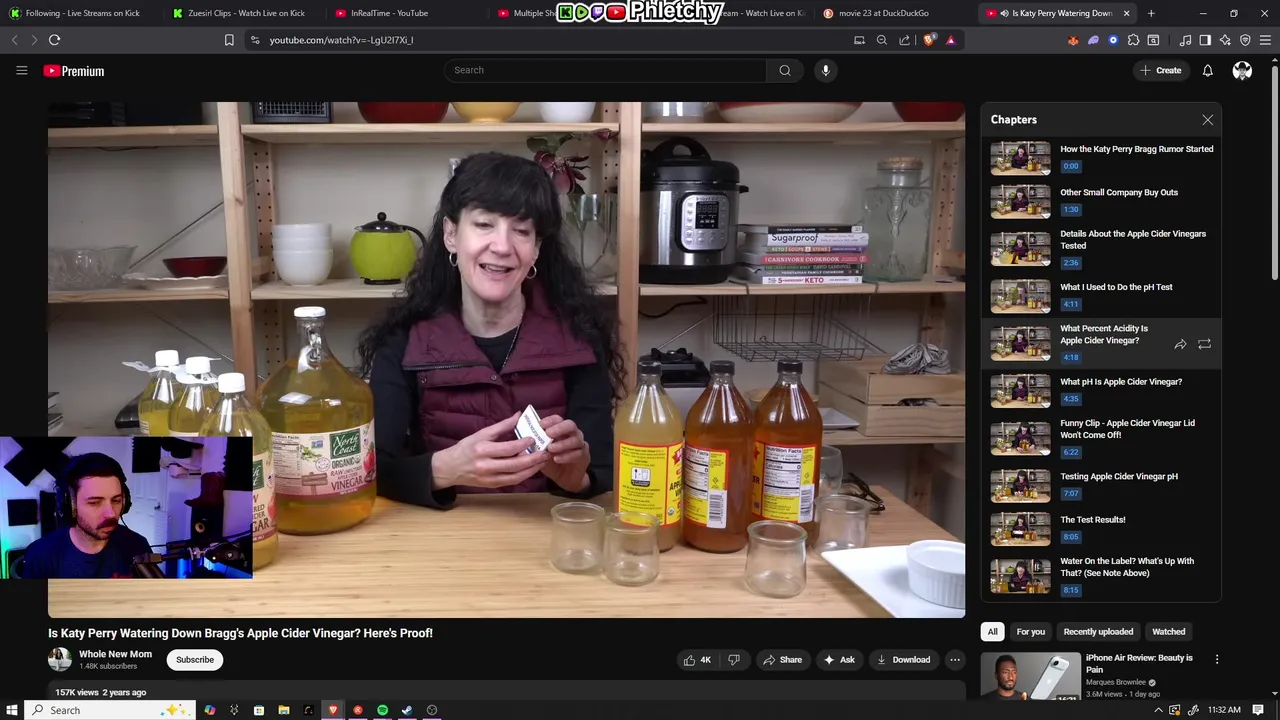The height and width of the screenshot is (720, 1280).
Task: Jump to What I Used for pH Test chapter
Action: click(1101, 297)
